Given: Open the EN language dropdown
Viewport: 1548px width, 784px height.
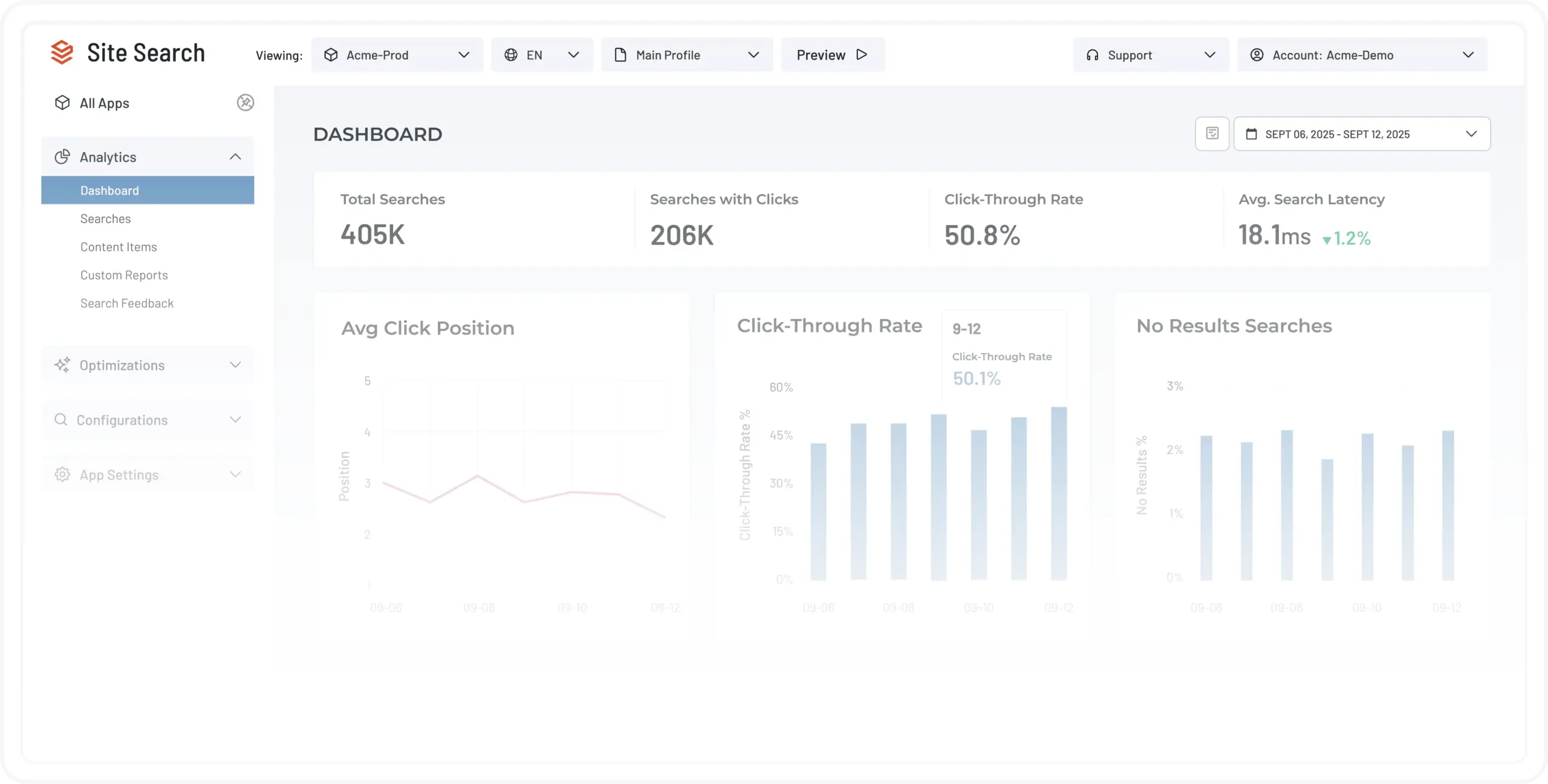Looking at the screenshot, I should (542, 55).
